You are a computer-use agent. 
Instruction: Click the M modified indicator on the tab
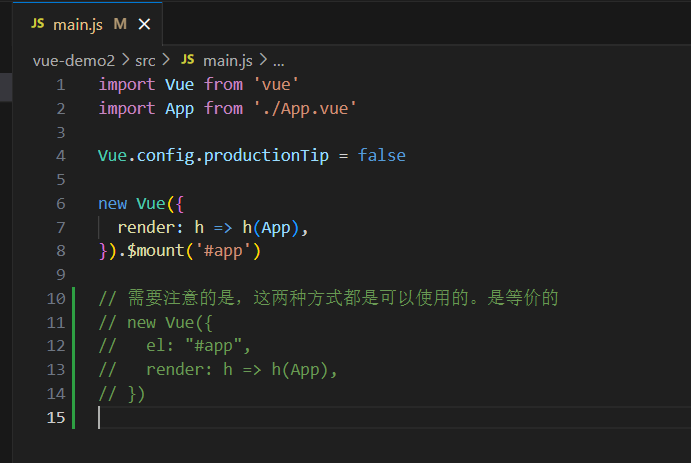(x=120, y=23)
